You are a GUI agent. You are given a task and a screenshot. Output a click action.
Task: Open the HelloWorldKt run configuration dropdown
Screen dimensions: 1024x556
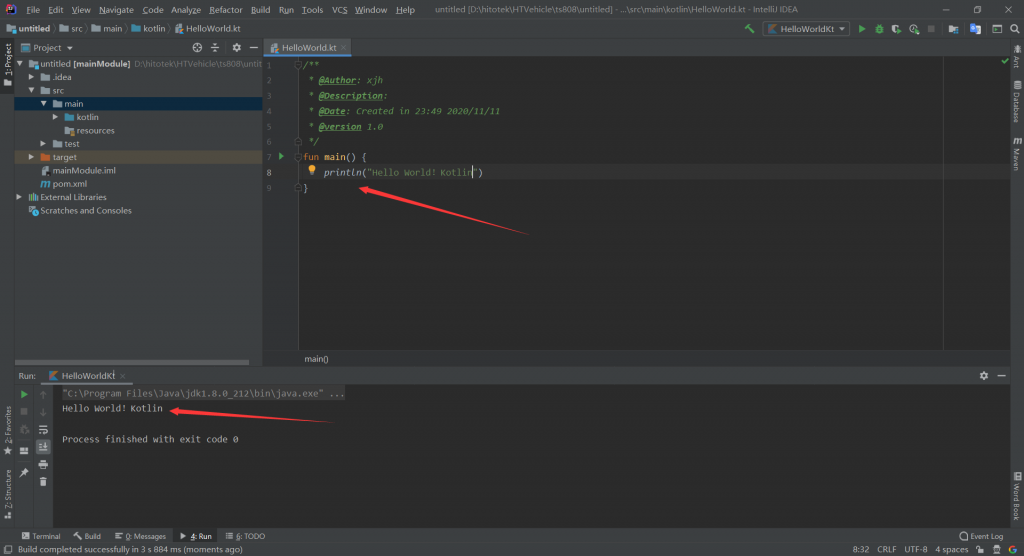coord(806,29)
